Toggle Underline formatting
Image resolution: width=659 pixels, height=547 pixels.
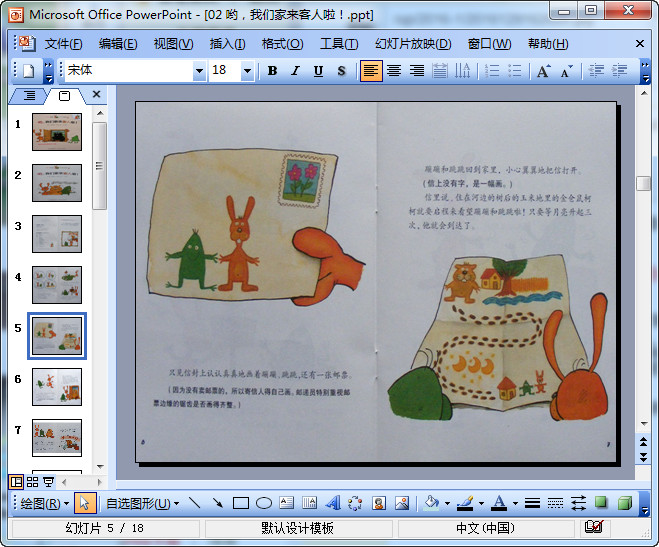319,71
